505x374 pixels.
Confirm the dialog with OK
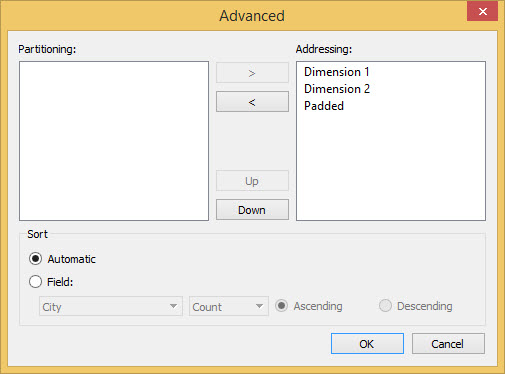click(367, 344)
